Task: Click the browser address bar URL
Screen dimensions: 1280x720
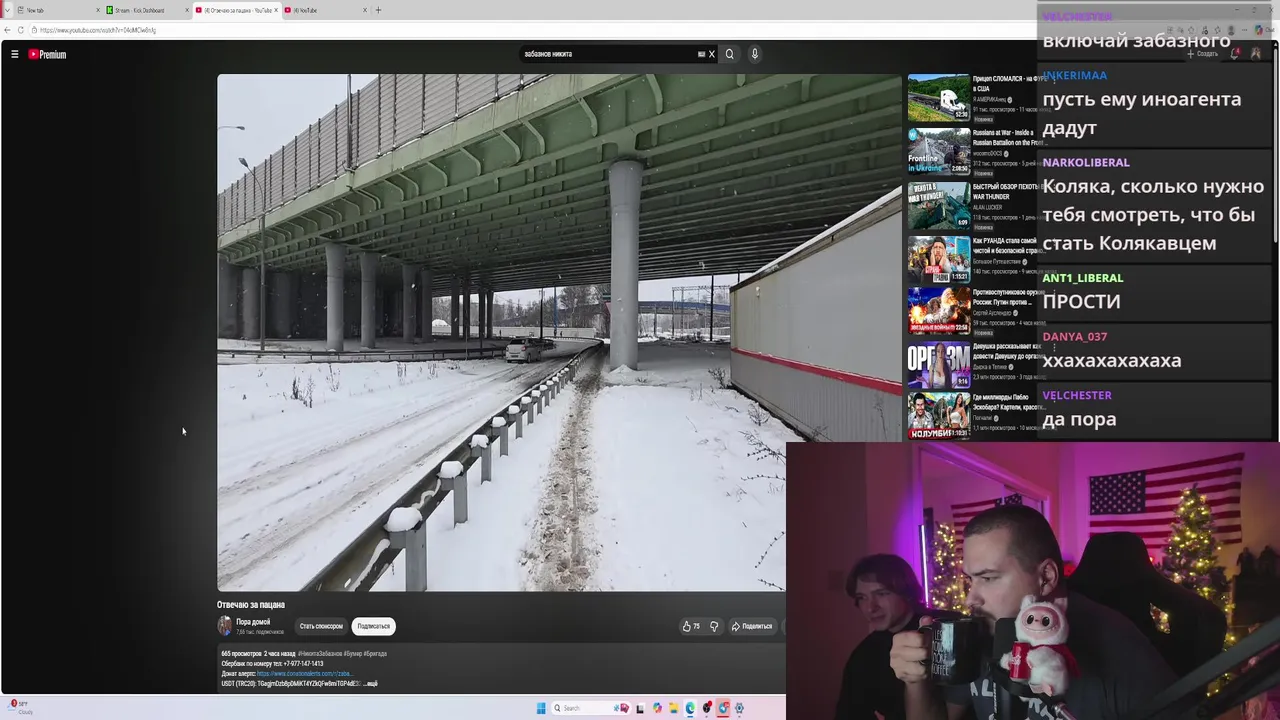Action: pos(98,30)
